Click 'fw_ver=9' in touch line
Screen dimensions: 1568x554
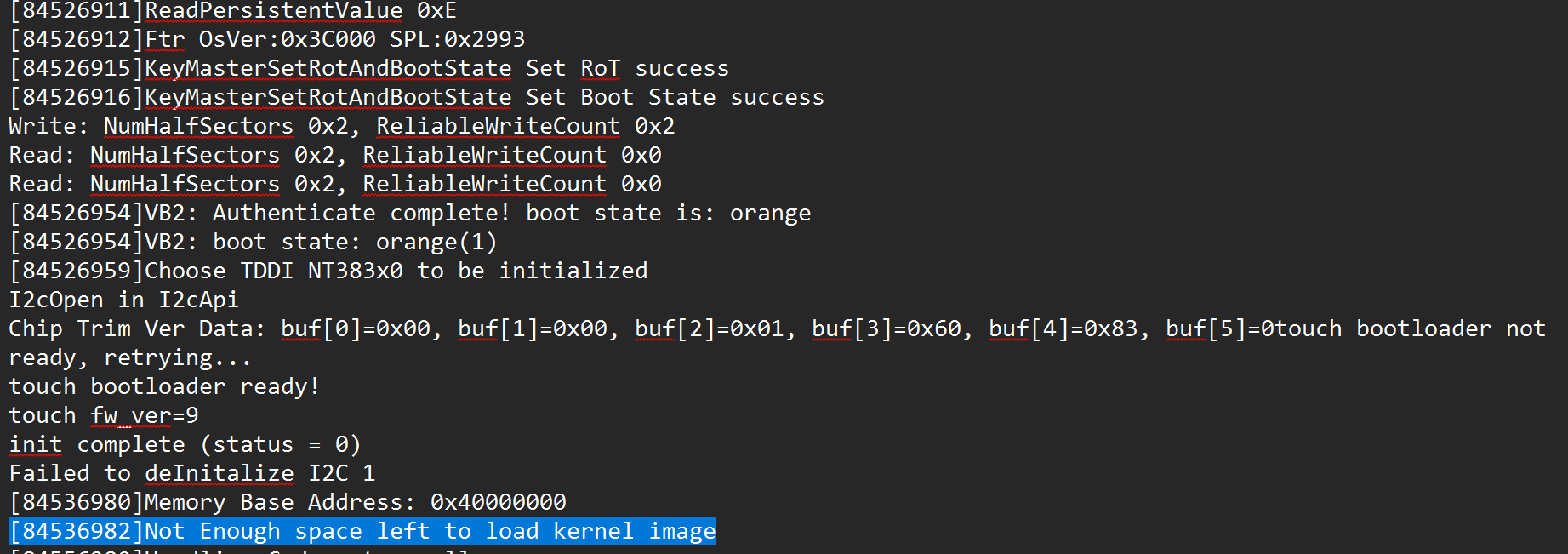[145, 416]
